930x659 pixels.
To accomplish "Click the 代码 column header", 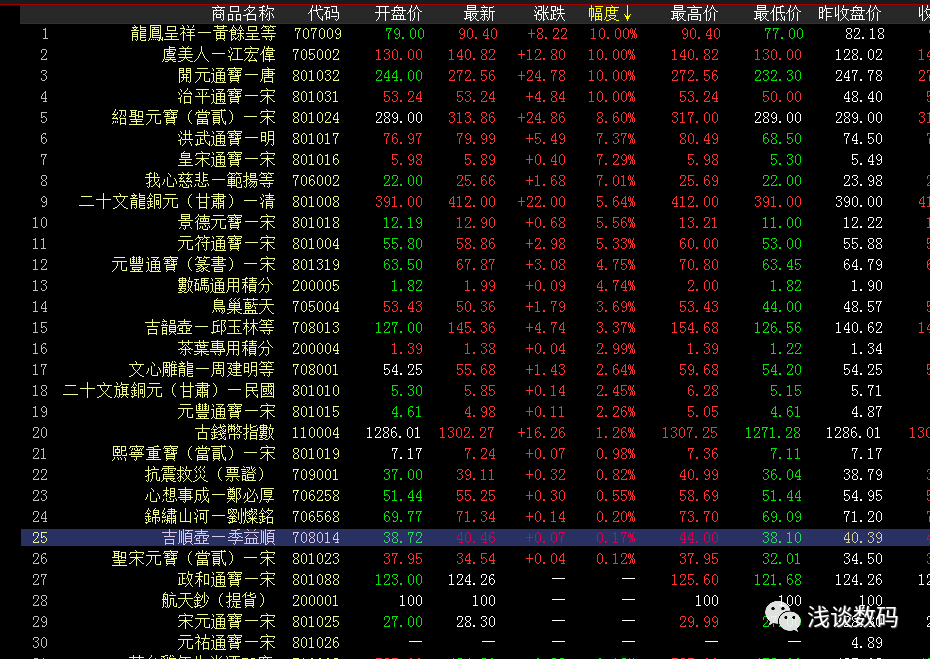I will click(x=324, y=13).
